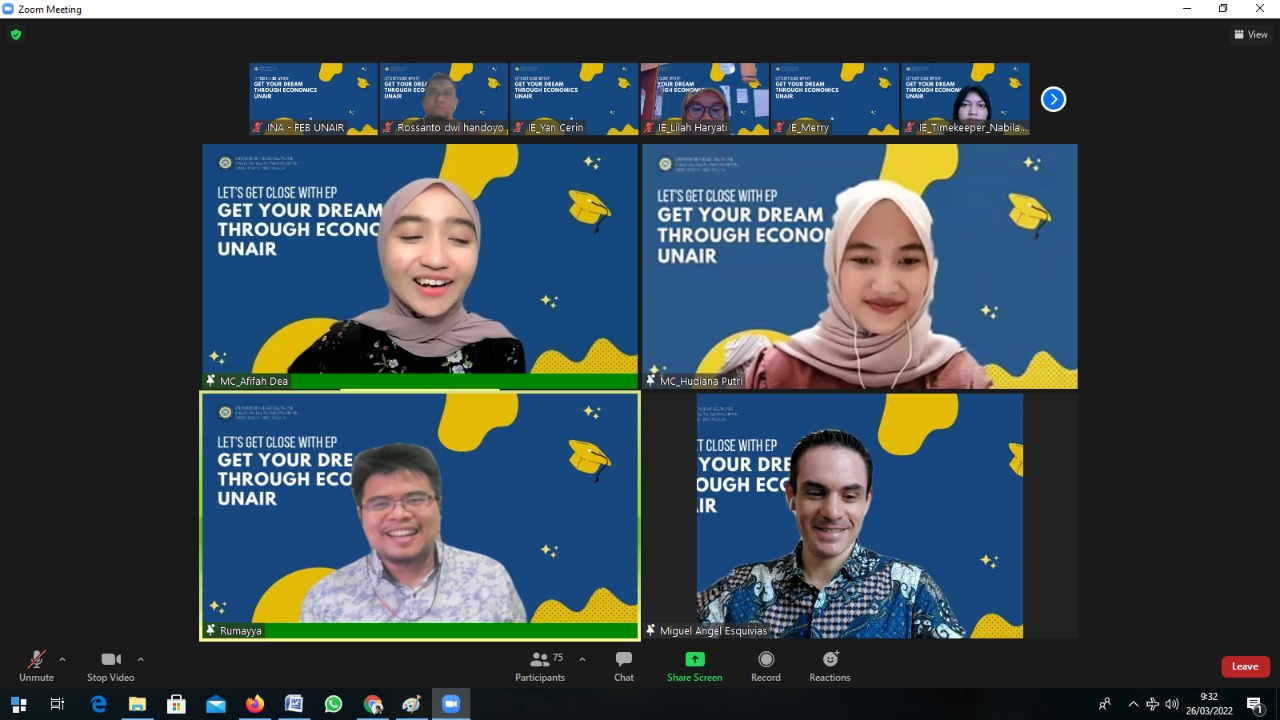This screenshot has width=1280, height=720.
Task: Open the Chat panel
Action: (623, 666)
